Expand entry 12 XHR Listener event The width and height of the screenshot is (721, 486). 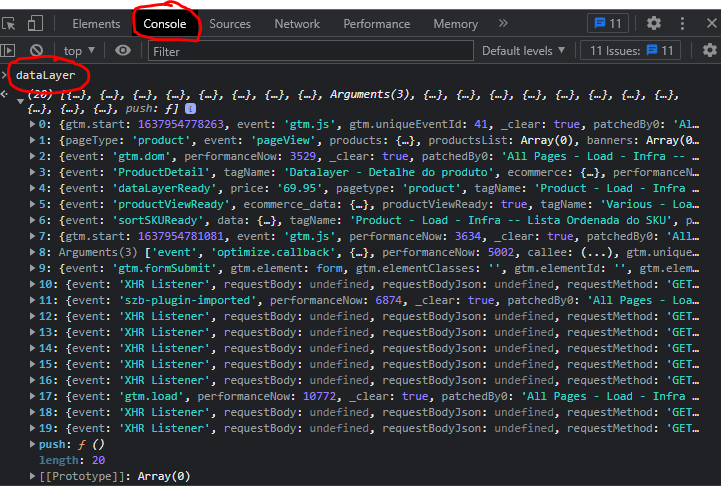(32, 316)
